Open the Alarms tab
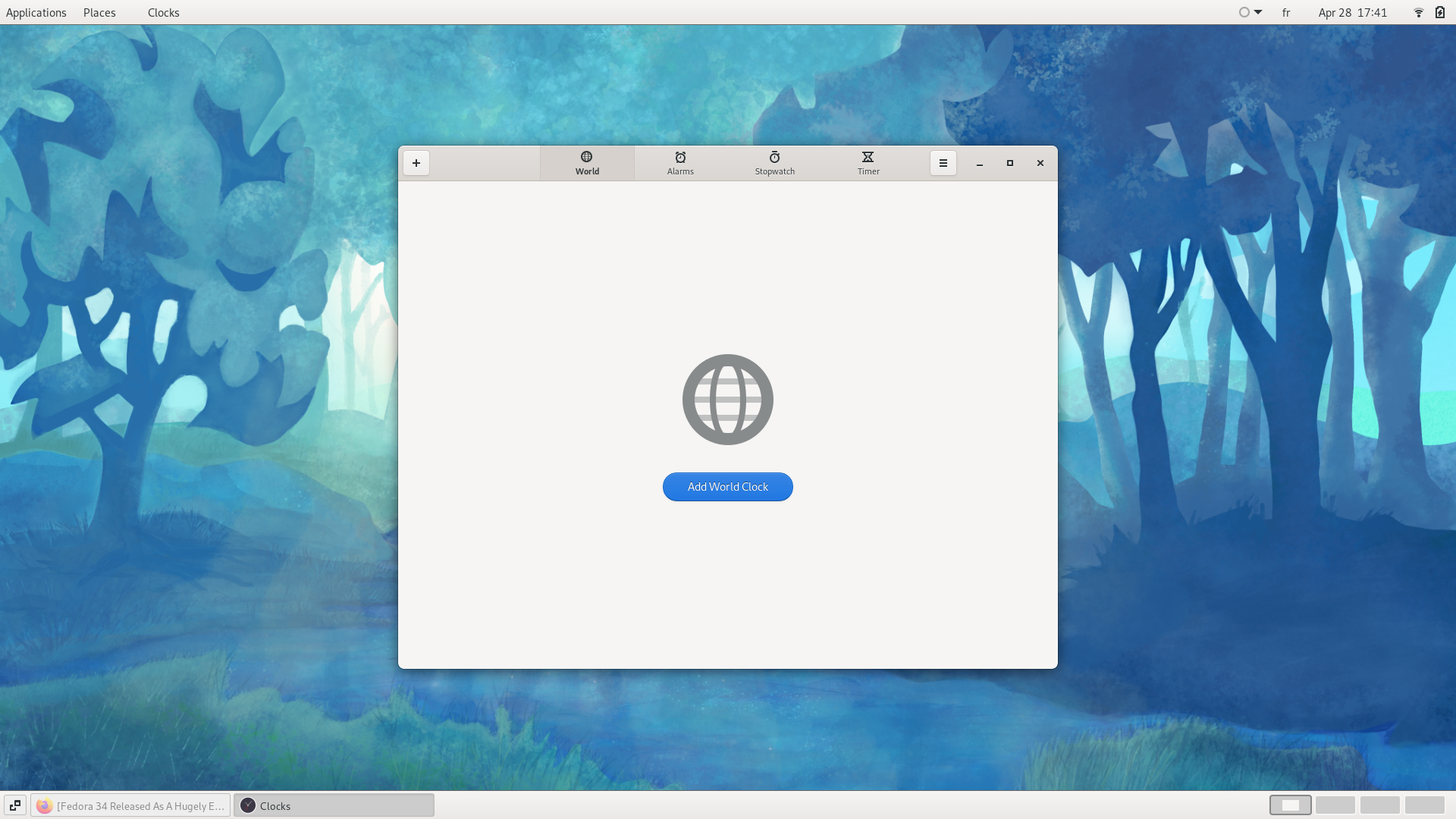 click(680, 163)
